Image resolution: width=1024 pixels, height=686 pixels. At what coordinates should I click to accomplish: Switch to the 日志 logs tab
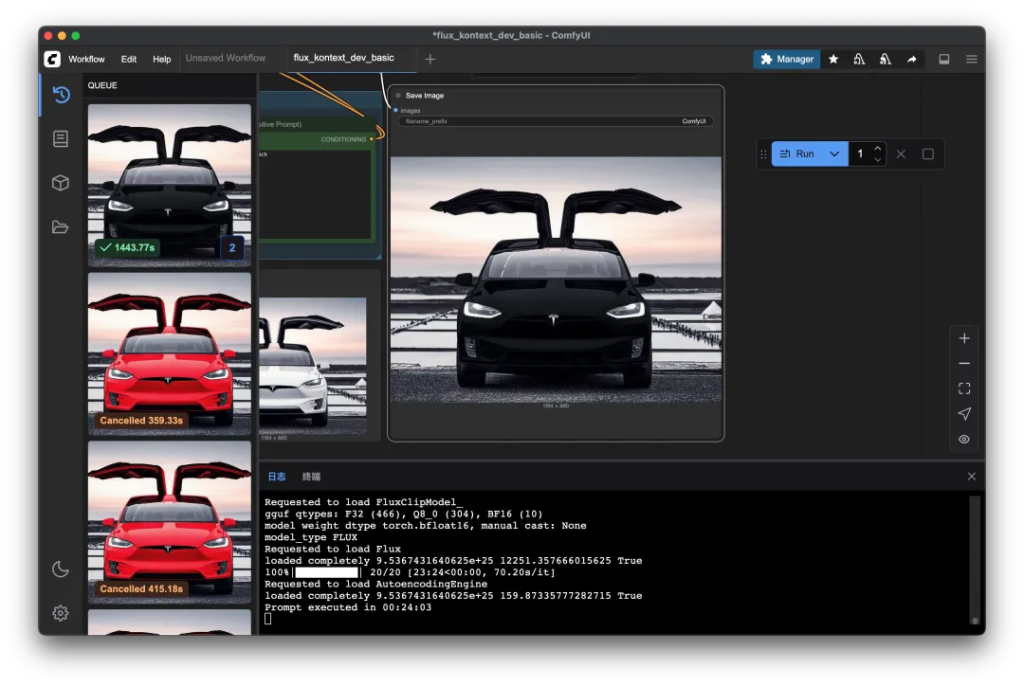[x=277, y=476]
